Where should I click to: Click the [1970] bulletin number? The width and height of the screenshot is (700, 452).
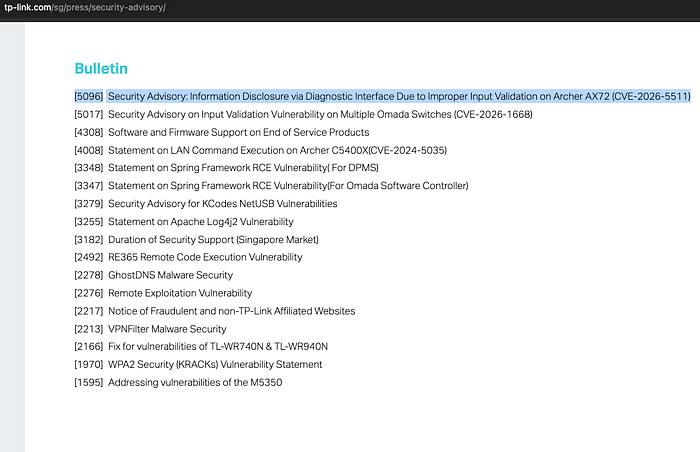(x=88, y=364)
